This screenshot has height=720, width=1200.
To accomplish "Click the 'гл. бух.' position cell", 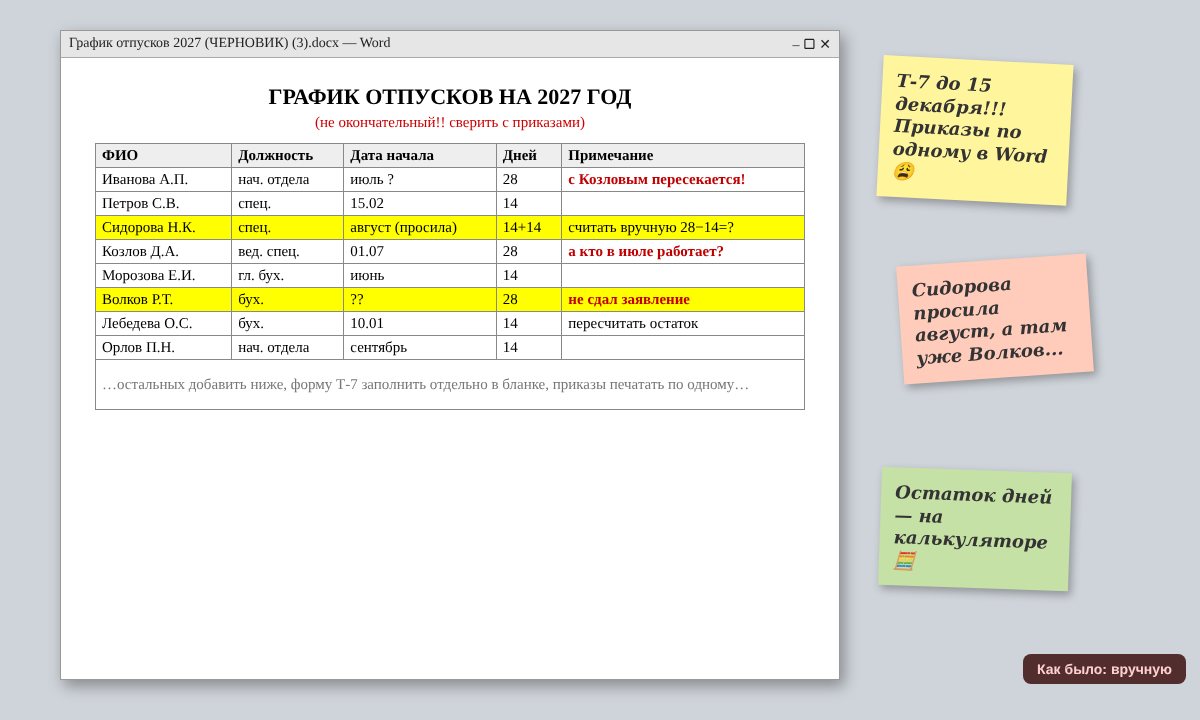I will [288, 276].
